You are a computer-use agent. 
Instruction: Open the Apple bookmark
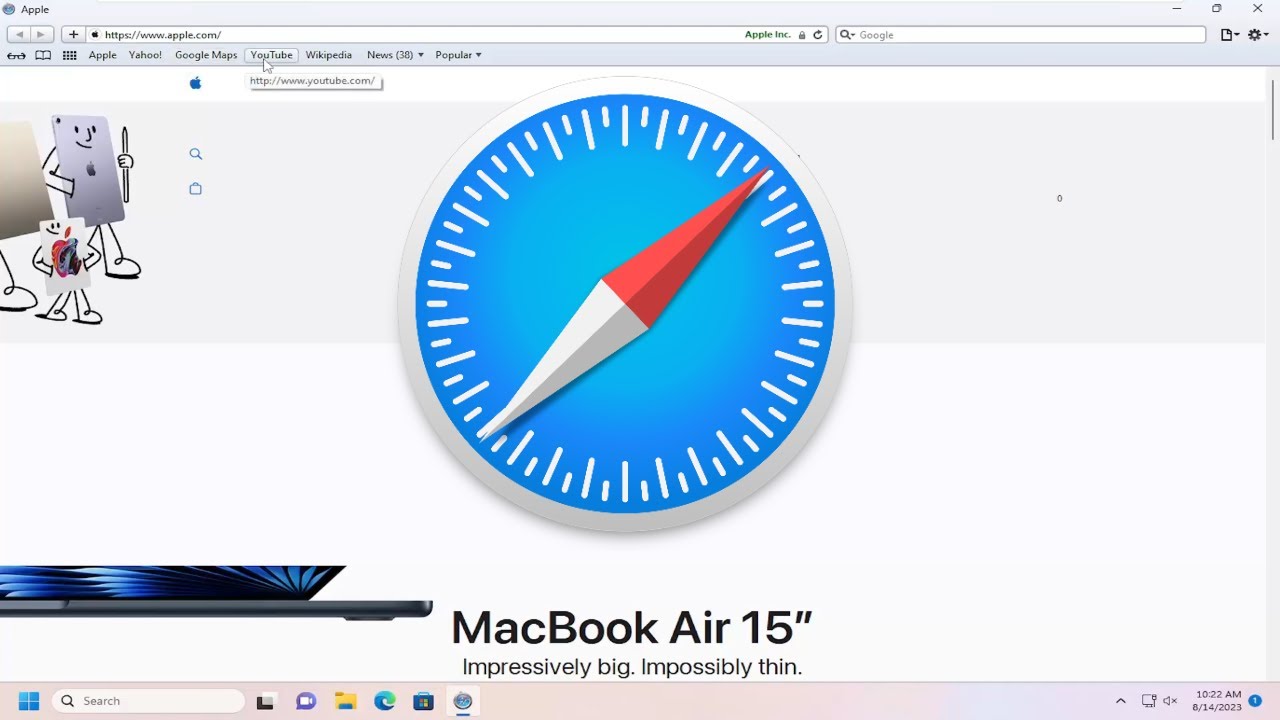102,55
